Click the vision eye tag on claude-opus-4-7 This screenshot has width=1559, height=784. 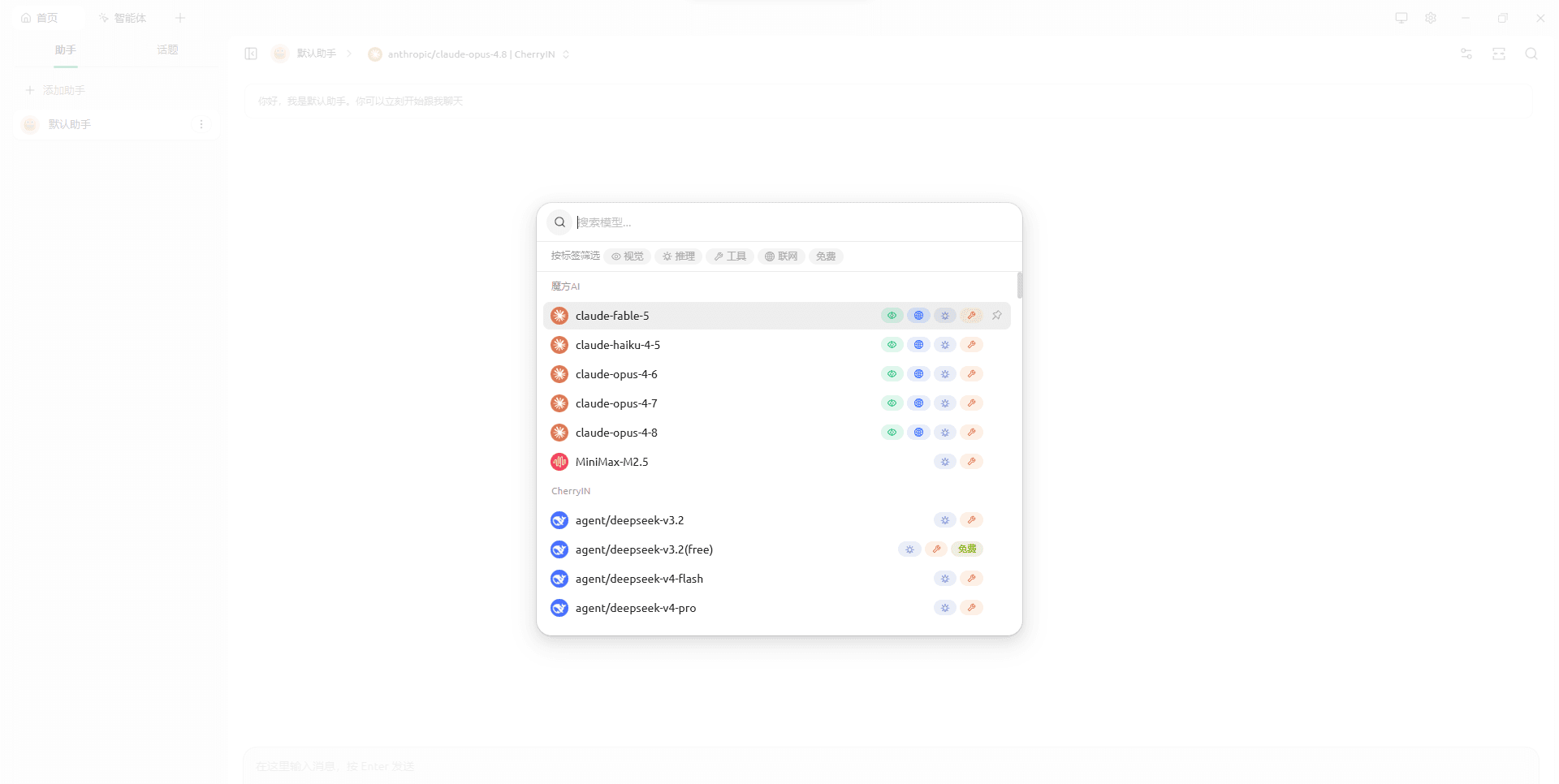[892, 403]
